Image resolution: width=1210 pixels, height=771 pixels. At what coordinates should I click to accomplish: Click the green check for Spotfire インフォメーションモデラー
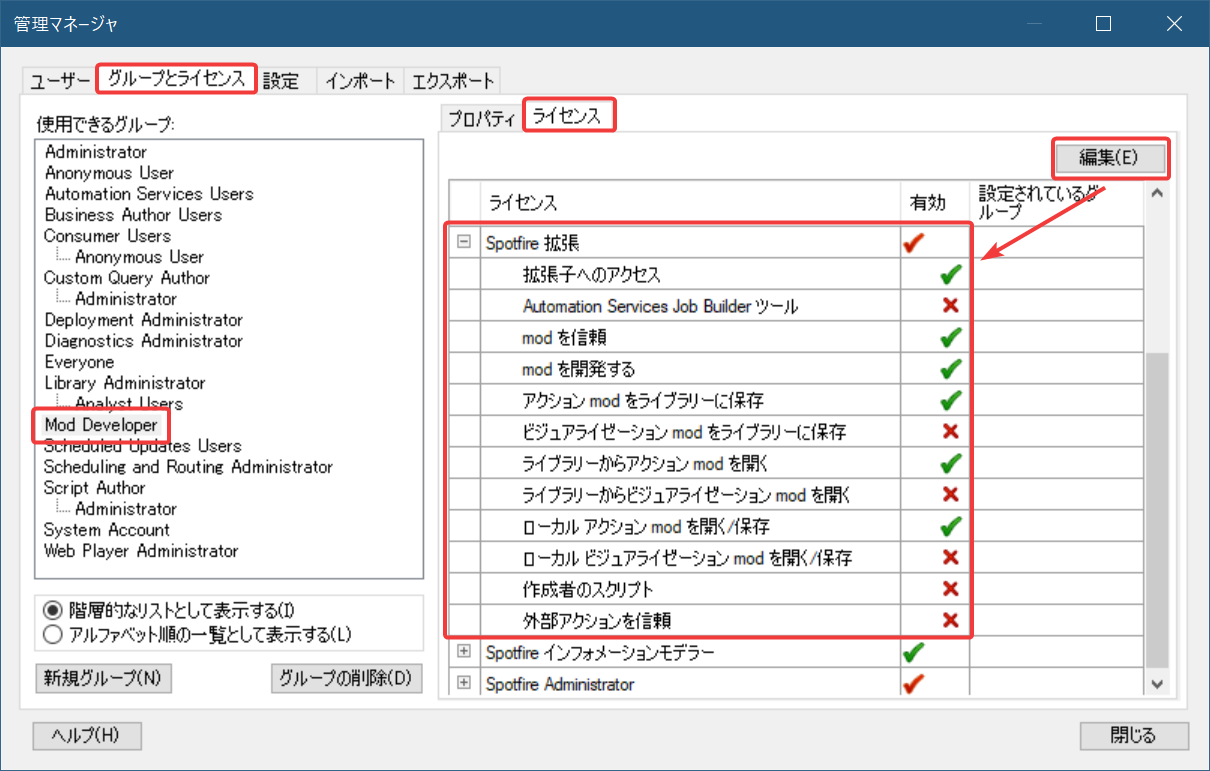913,653
